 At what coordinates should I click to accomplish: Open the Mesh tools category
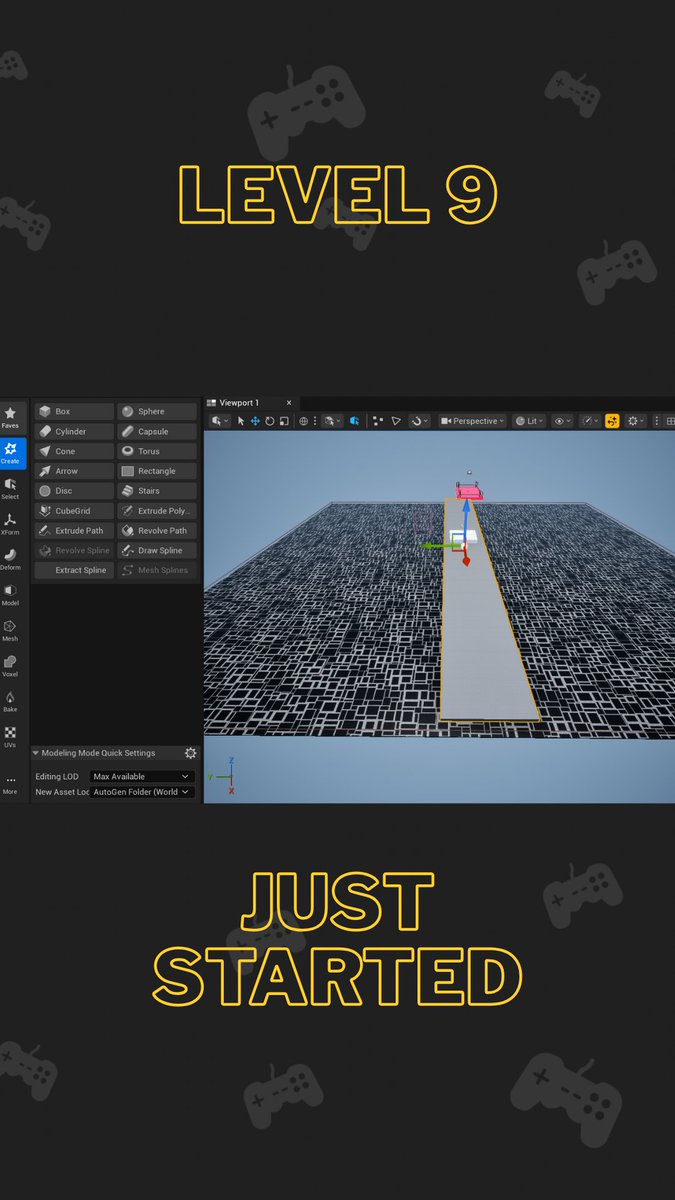point(10,630)
